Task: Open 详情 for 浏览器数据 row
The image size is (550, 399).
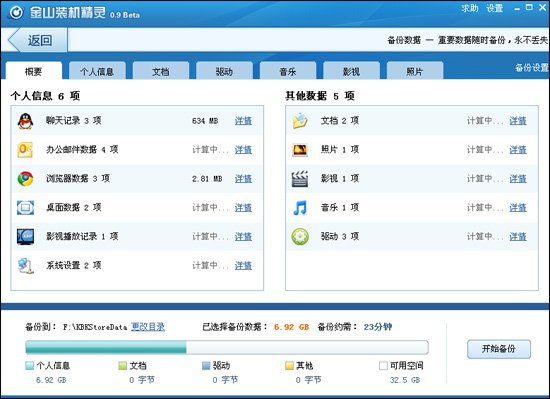Action: coord(243,179)
